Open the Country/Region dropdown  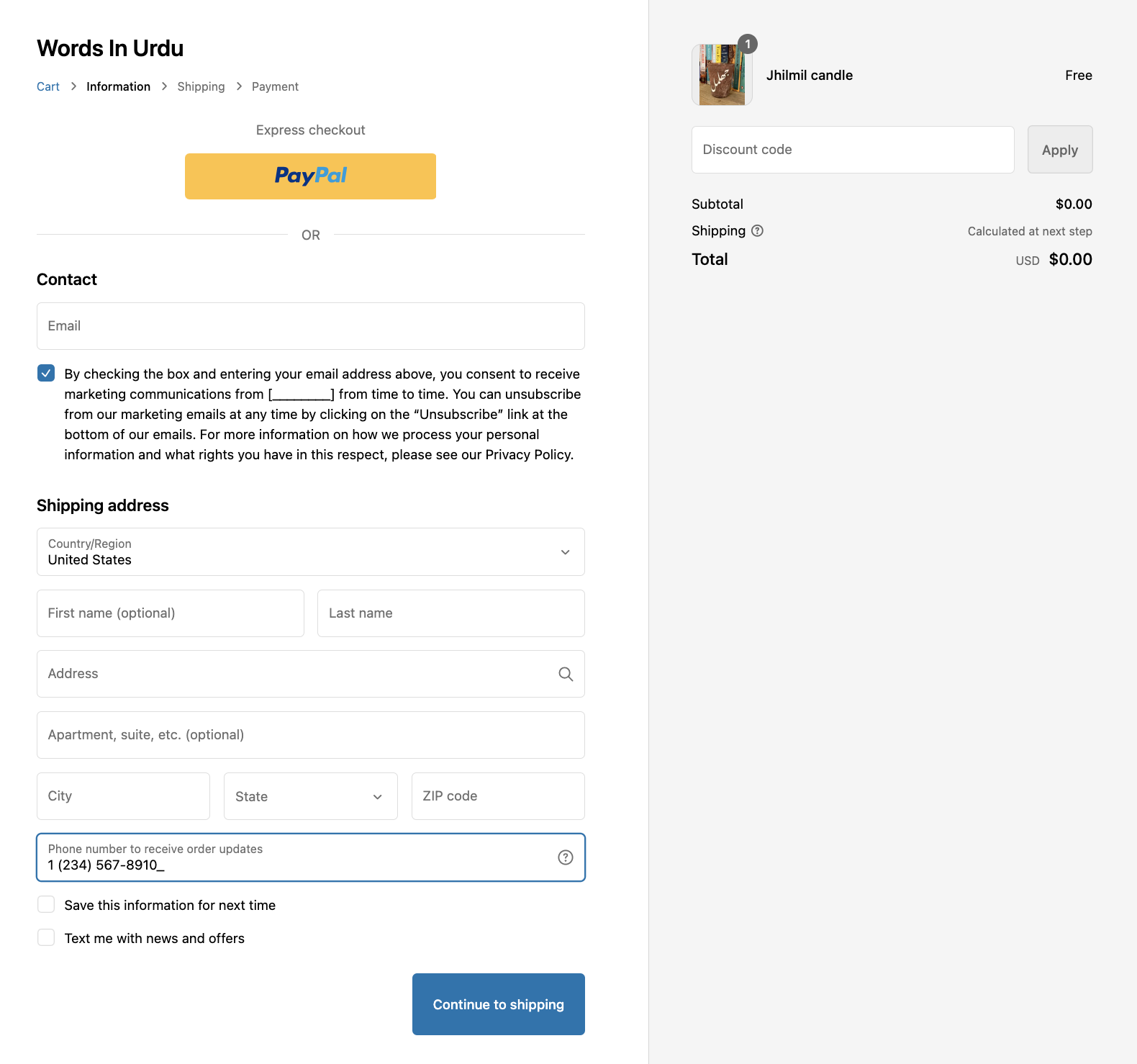(310, 552)
